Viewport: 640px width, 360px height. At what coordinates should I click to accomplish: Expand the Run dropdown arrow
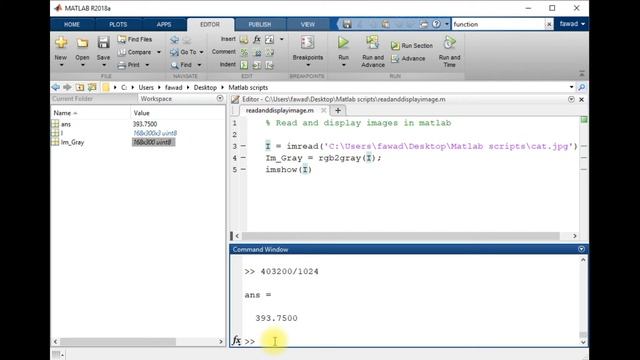[x=344, y=65]
